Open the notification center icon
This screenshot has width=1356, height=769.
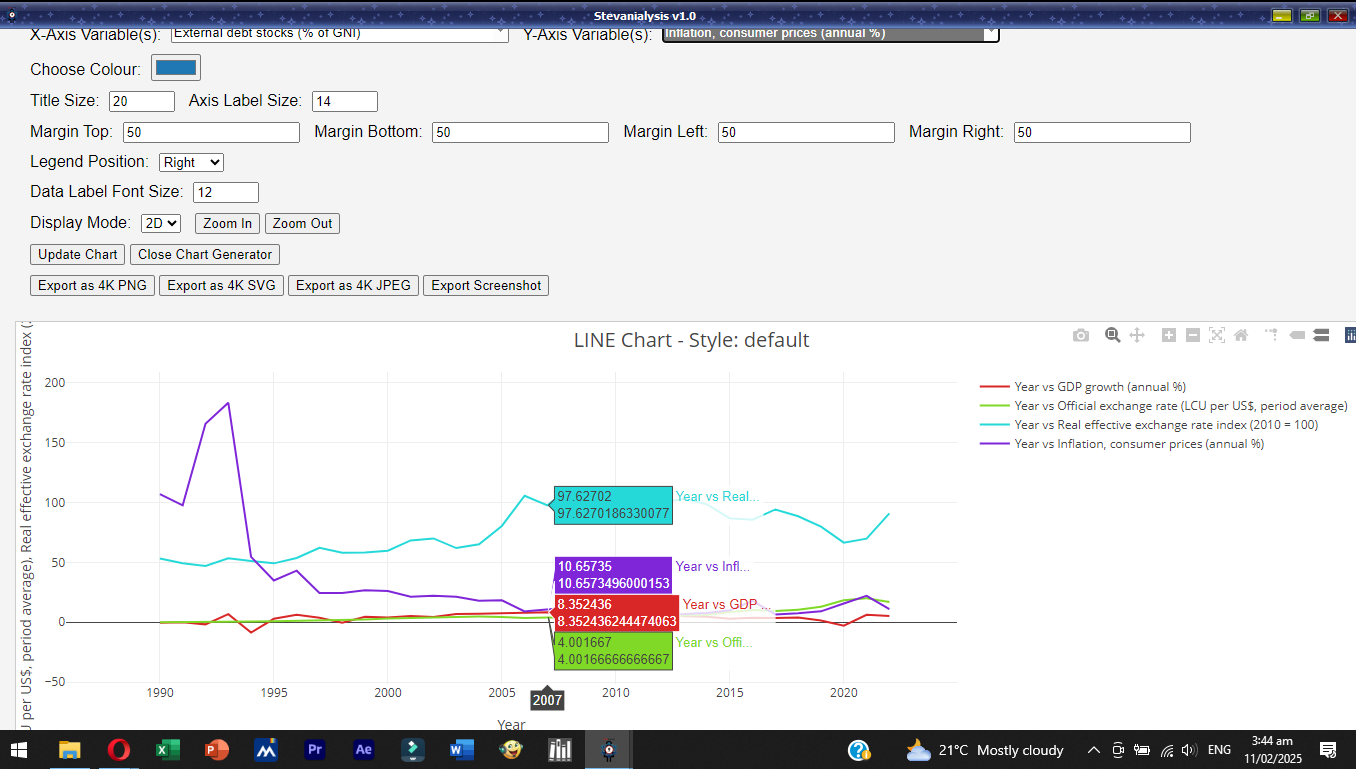(1328, 750)
